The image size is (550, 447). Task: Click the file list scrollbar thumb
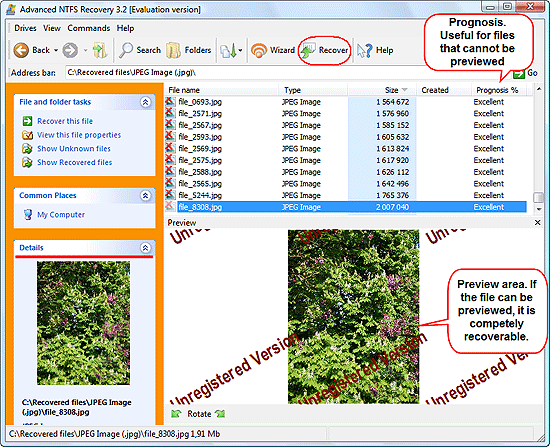click(539, 198)
